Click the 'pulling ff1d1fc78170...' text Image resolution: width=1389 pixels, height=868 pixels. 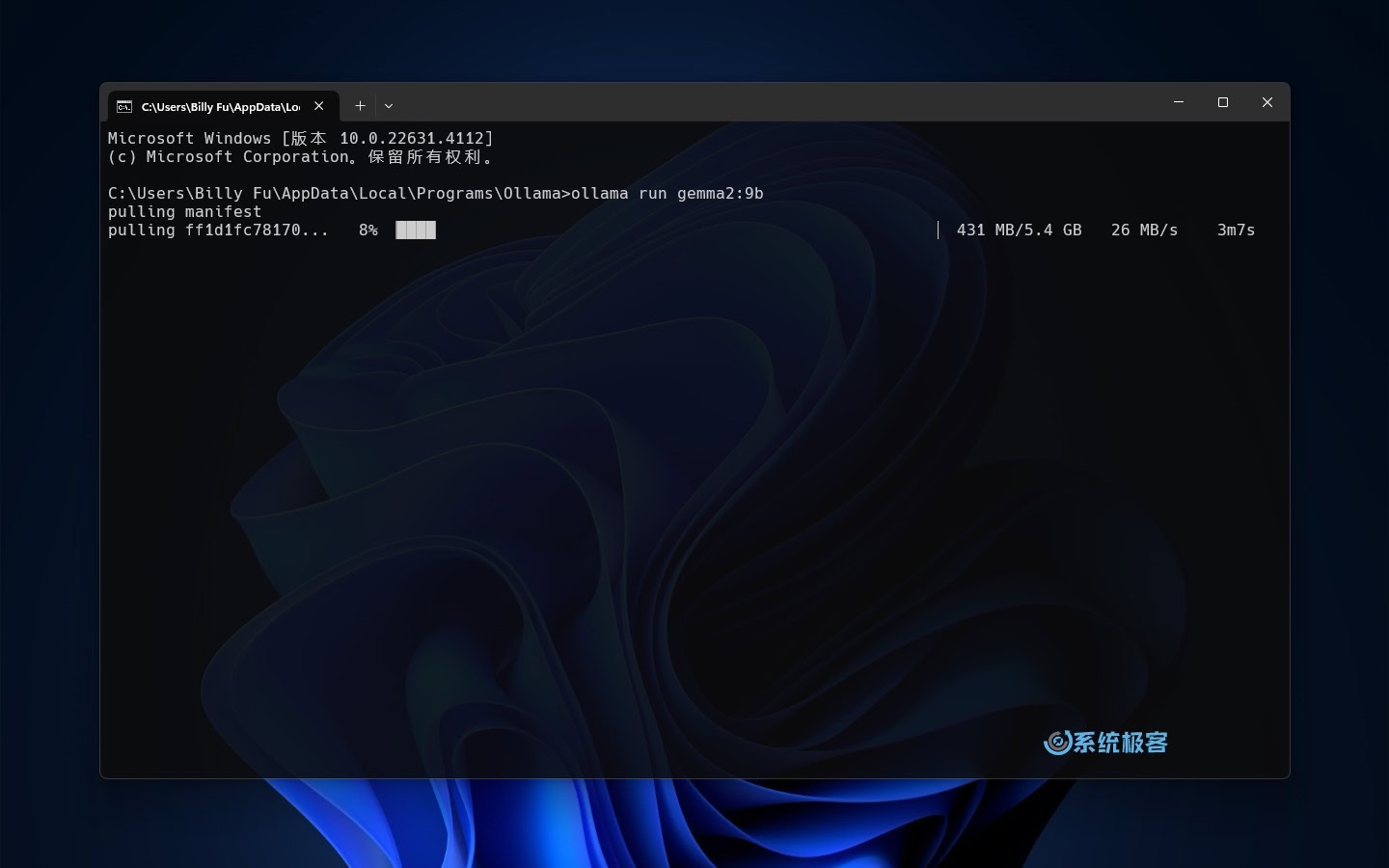(x=218, y=230)
